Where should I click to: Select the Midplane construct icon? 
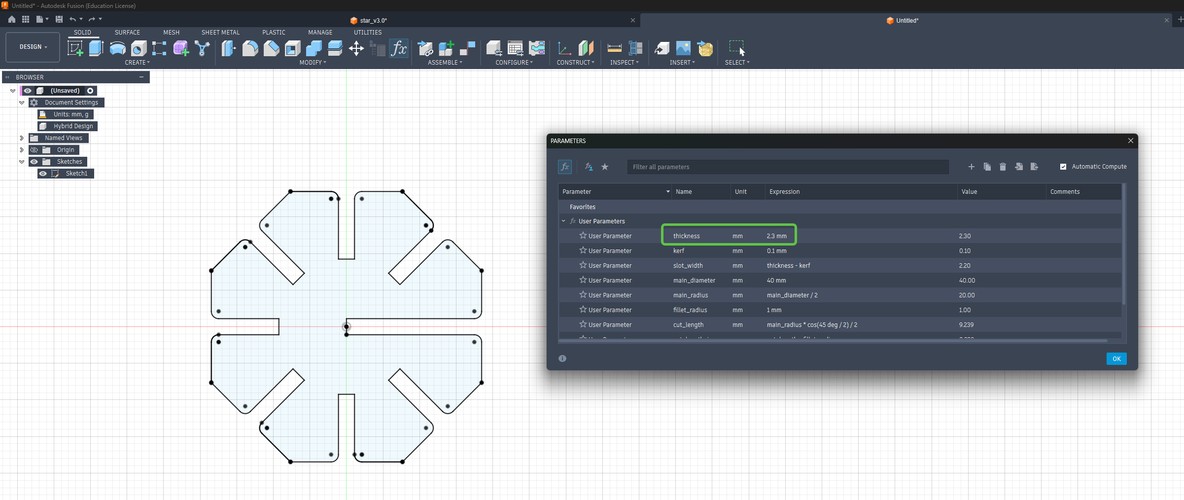586,48
